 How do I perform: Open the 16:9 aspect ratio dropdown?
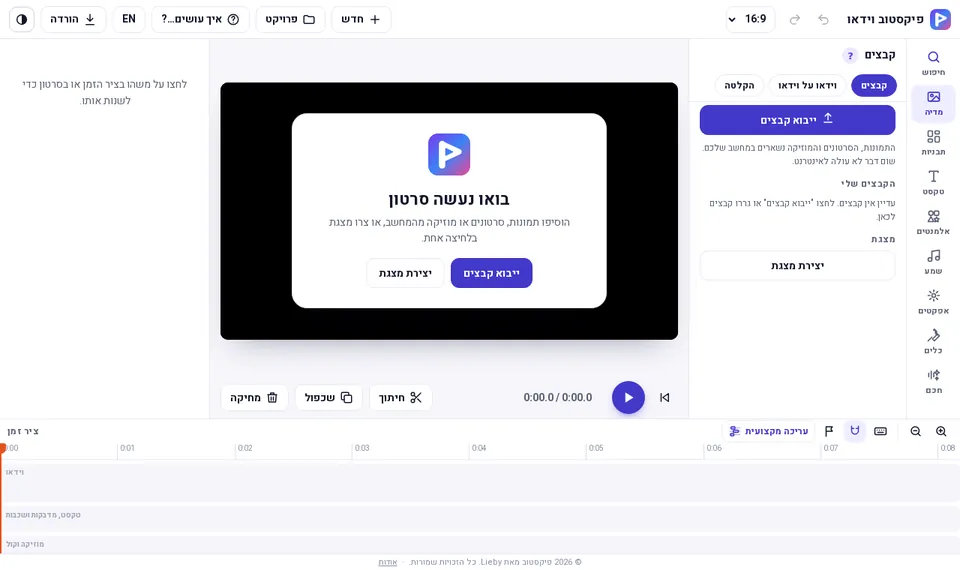[x=750, y=19]
